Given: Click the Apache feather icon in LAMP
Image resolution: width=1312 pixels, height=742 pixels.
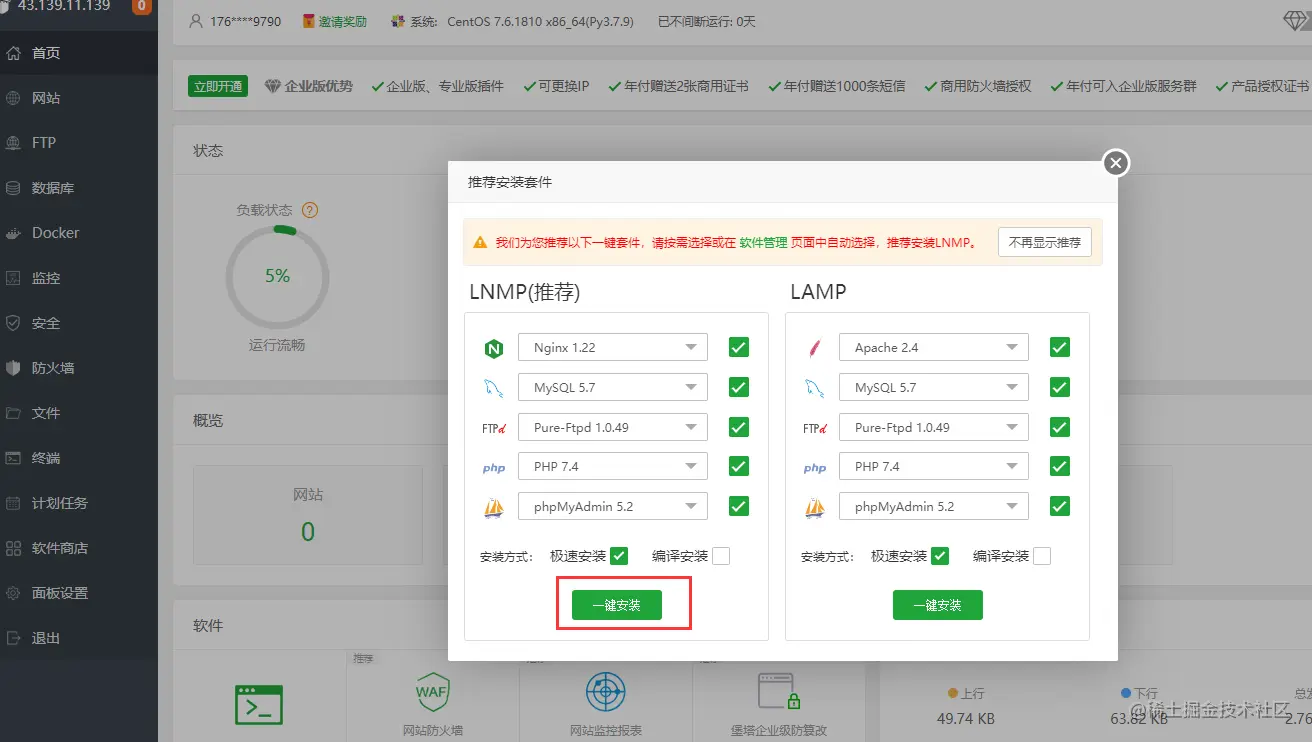Looking at the screenshot, I should pyautogui.click(x=814, y=349).
